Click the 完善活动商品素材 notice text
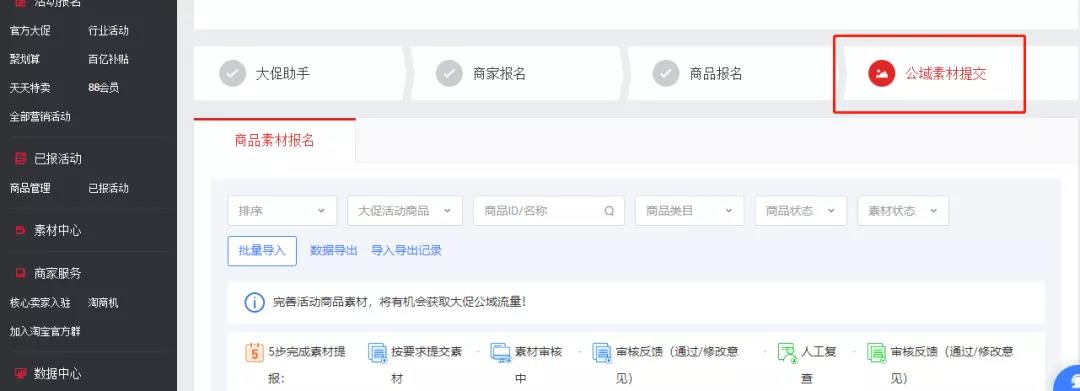 click(x=399, y=302)
